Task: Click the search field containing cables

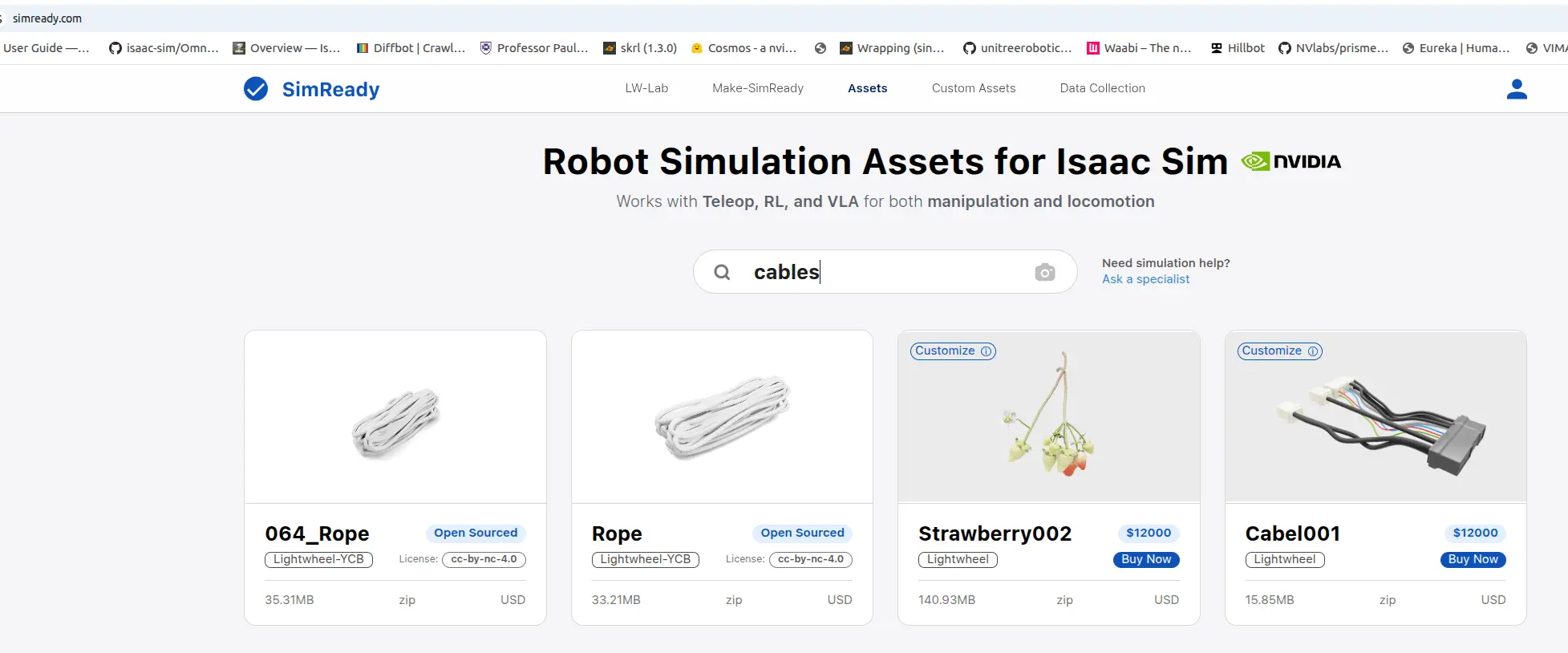Action: (882, 272)
